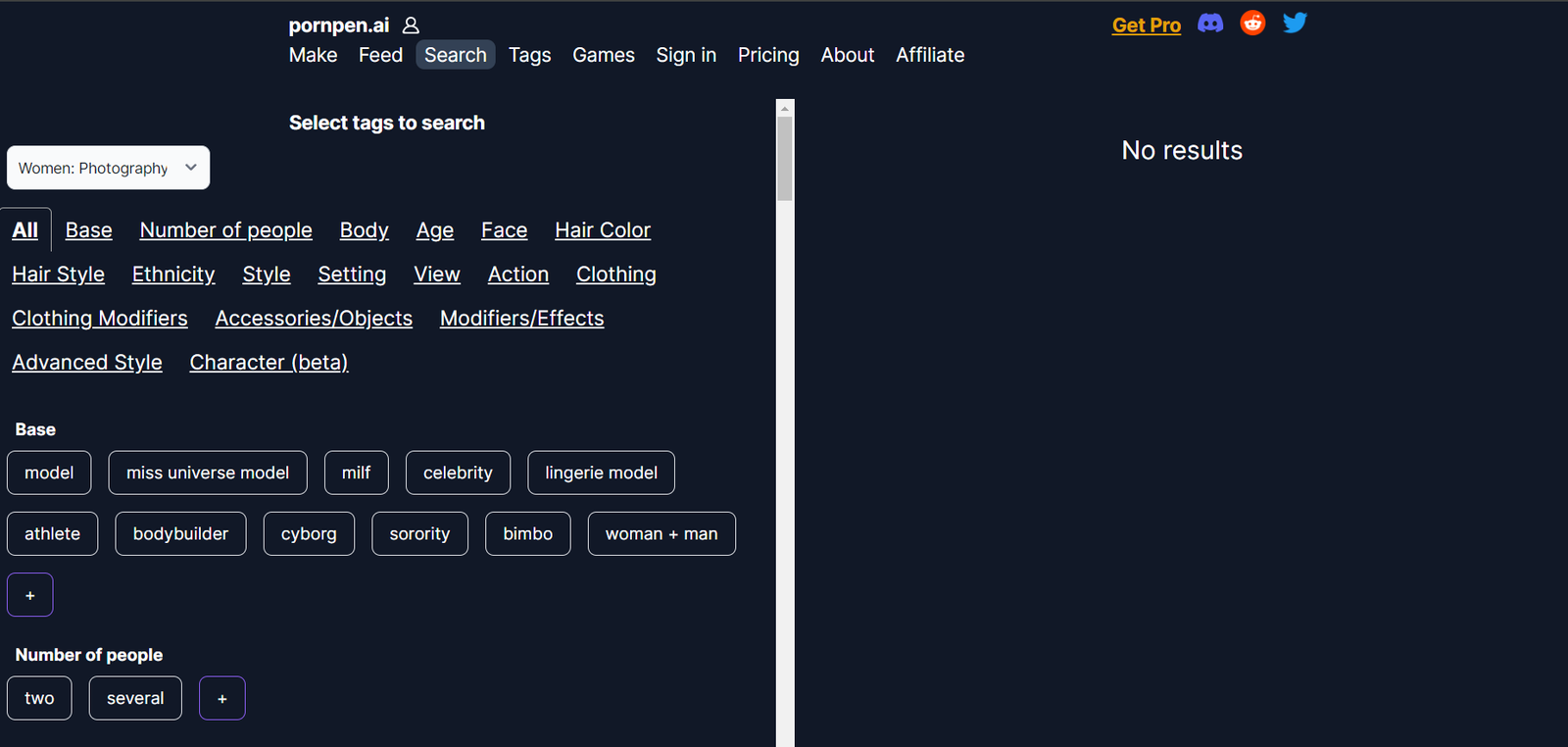This screenshot has height=747, width=1568.
Task: Click the tag panel vertical scrollbar thumb
Action: (x=784, y=159)
